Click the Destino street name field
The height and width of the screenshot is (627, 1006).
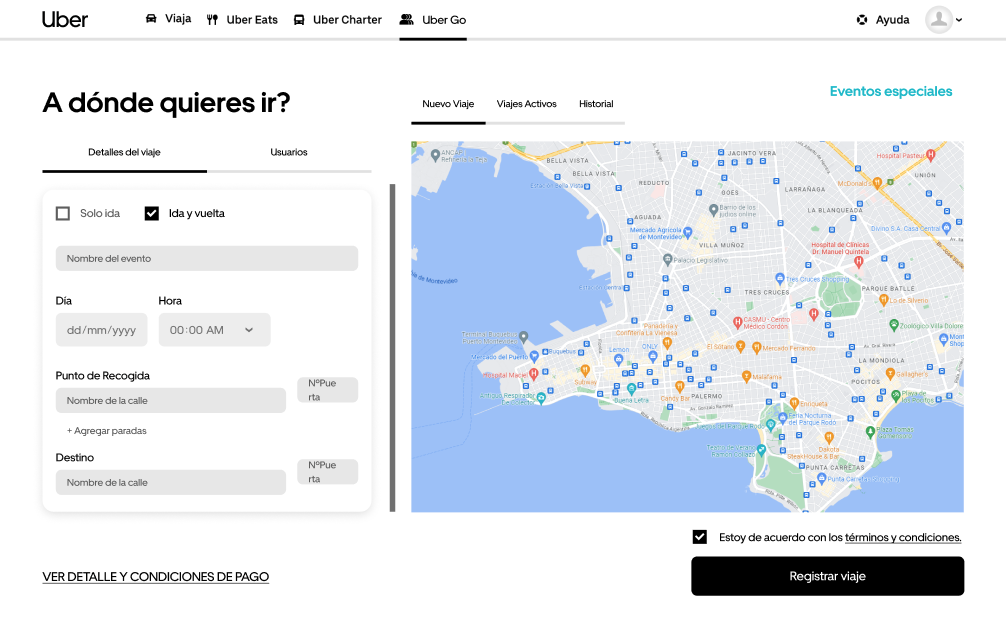click(171, 482)
